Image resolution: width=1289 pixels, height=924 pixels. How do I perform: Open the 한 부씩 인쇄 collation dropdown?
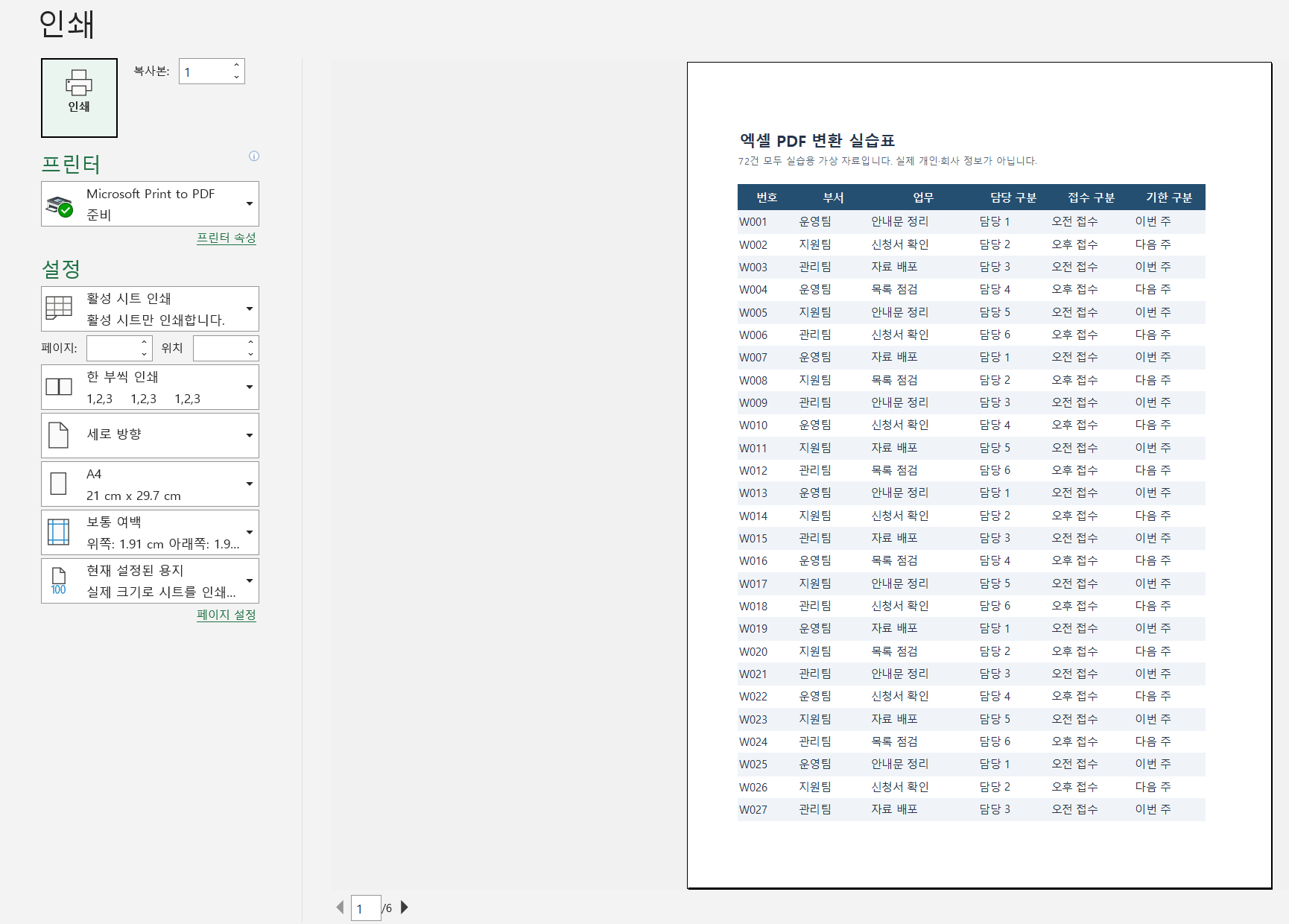150,387
